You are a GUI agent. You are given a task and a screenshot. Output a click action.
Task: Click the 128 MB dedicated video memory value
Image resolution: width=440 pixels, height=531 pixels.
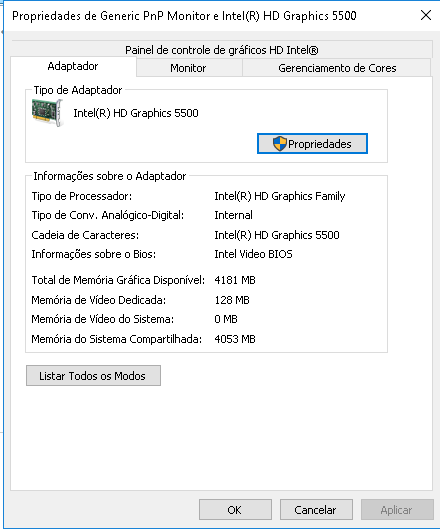[232, 300]
